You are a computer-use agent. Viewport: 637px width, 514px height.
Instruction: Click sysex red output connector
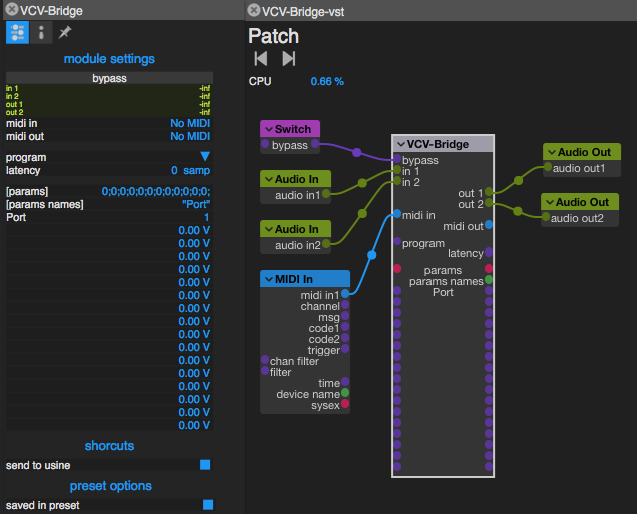pyautogui.click(x=345, y=403)
